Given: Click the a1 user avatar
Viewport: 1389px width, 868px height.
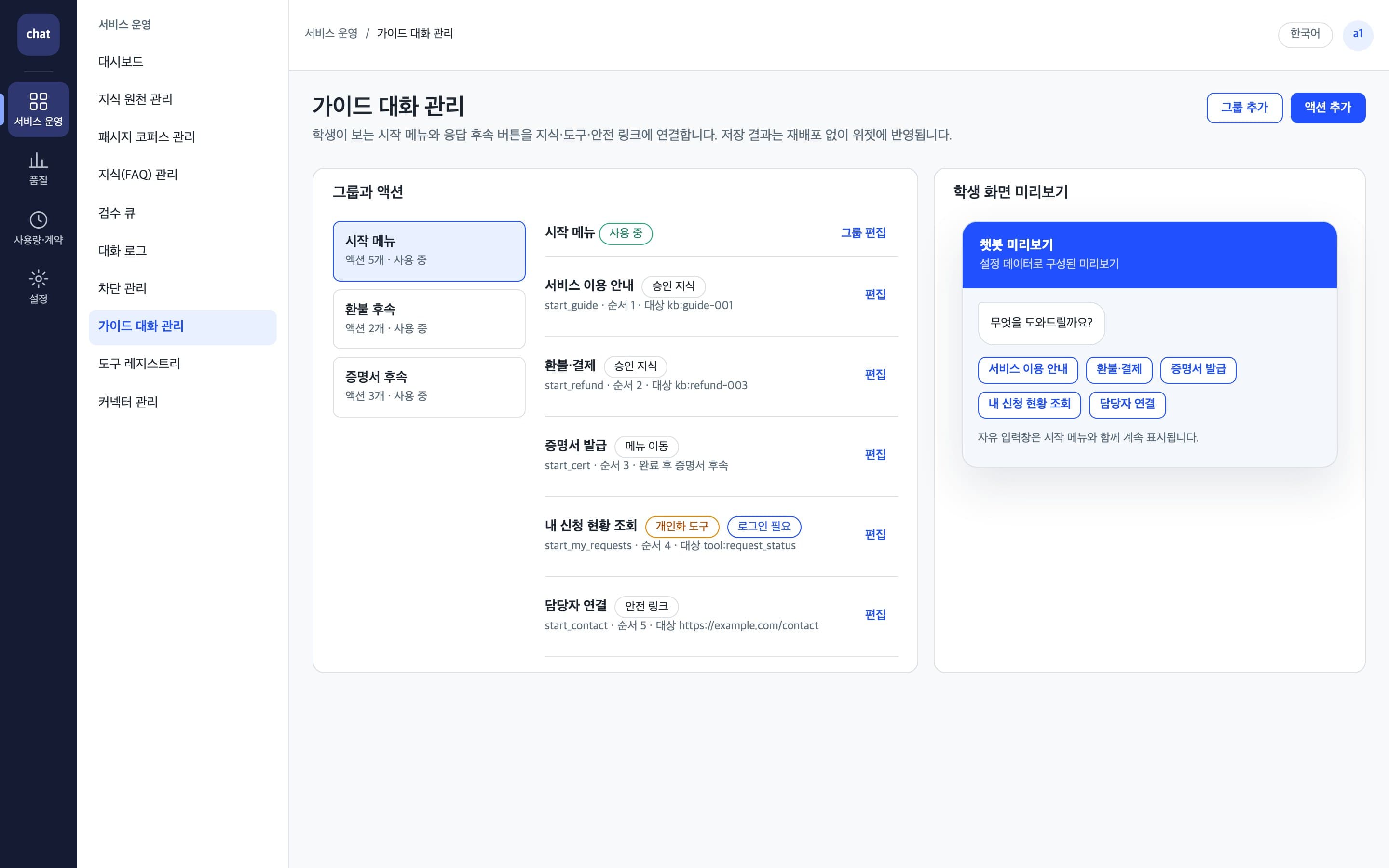Looking at the screenshot, I should [x=1358, y=35].
